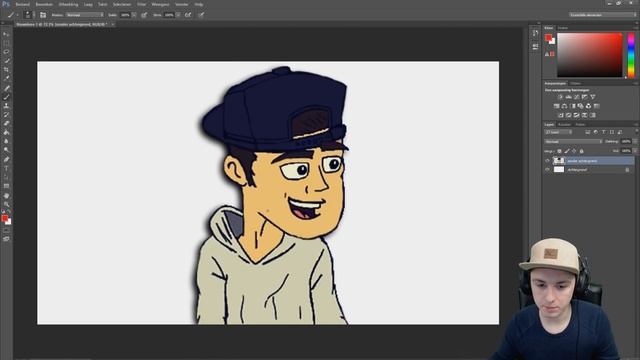This screenshot has width=640, height=360.
Task: Switch to the Stalen tab
Action: click(563, 28)
